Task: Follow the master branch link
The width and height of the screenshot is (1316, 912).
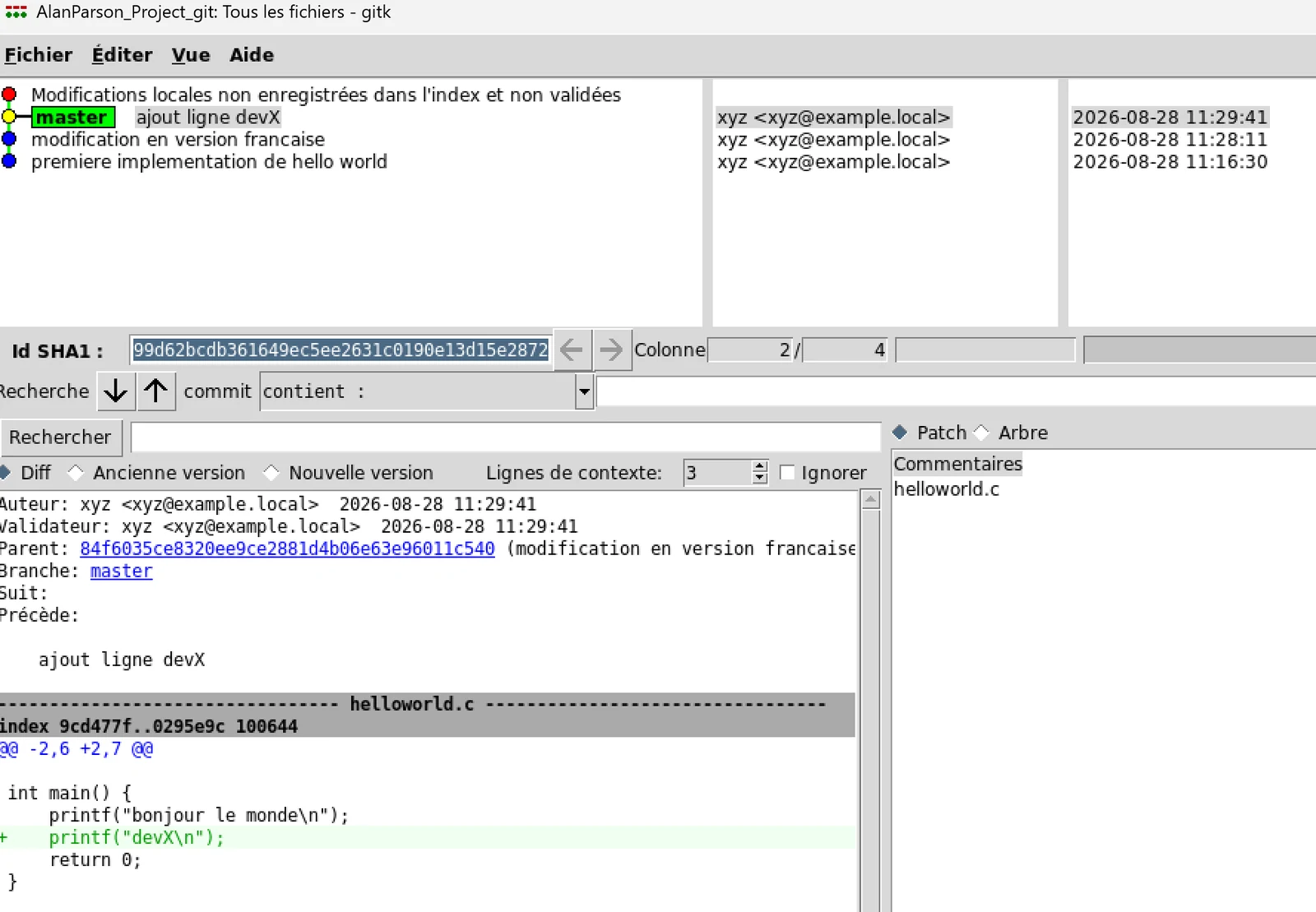Action: 121,571
